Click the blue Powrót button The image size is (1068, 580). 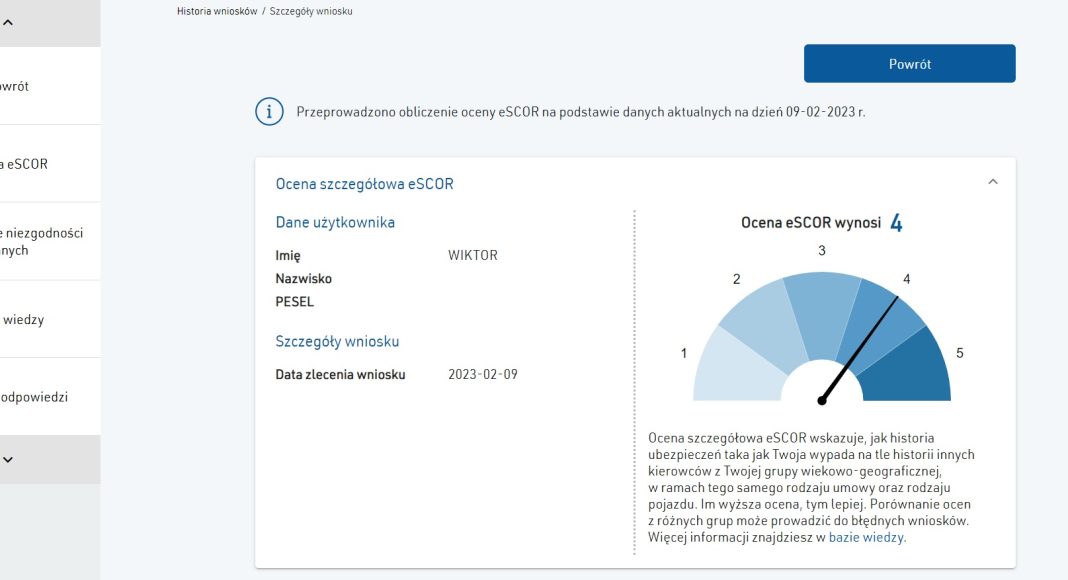pos(909,64)
